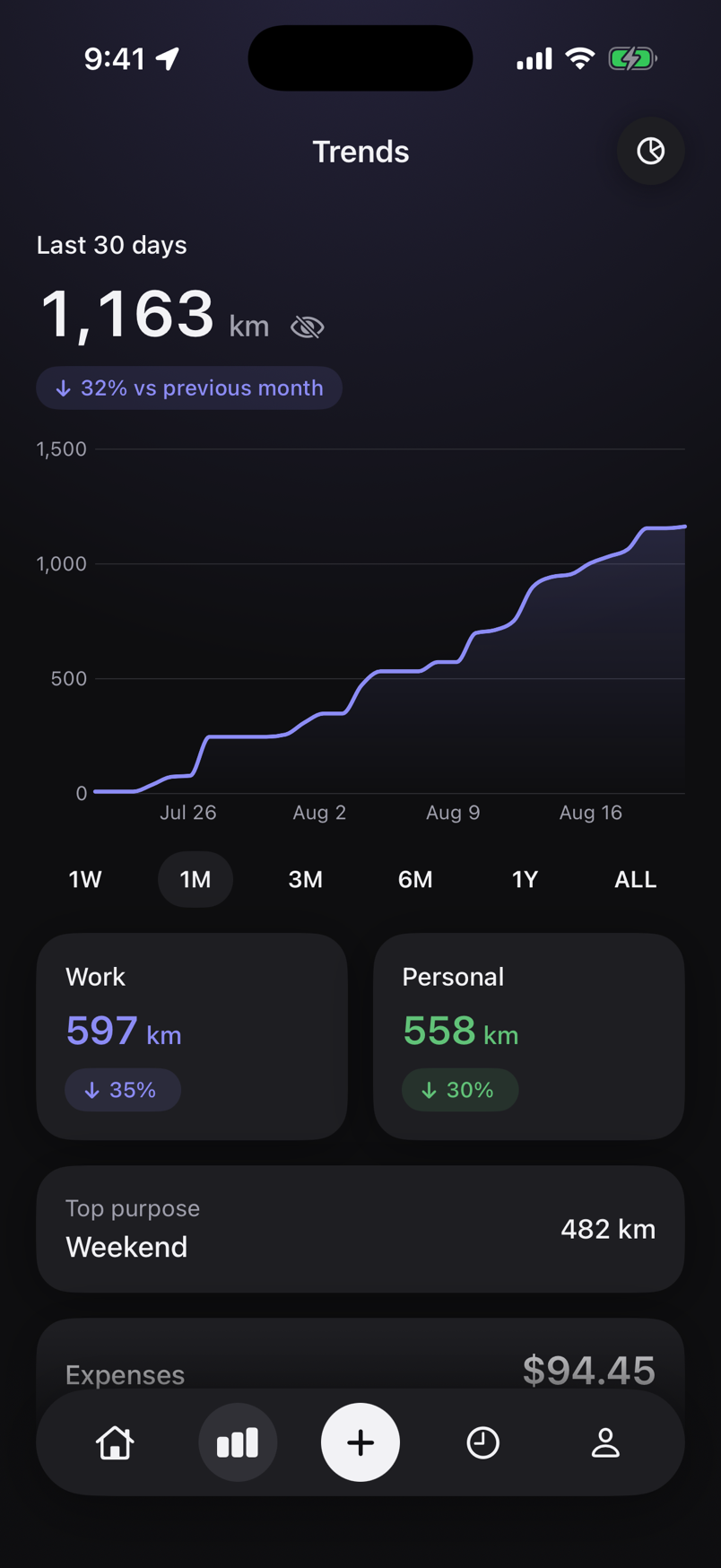Tap the plus button to add a trip

click(x=360, y=1442)
